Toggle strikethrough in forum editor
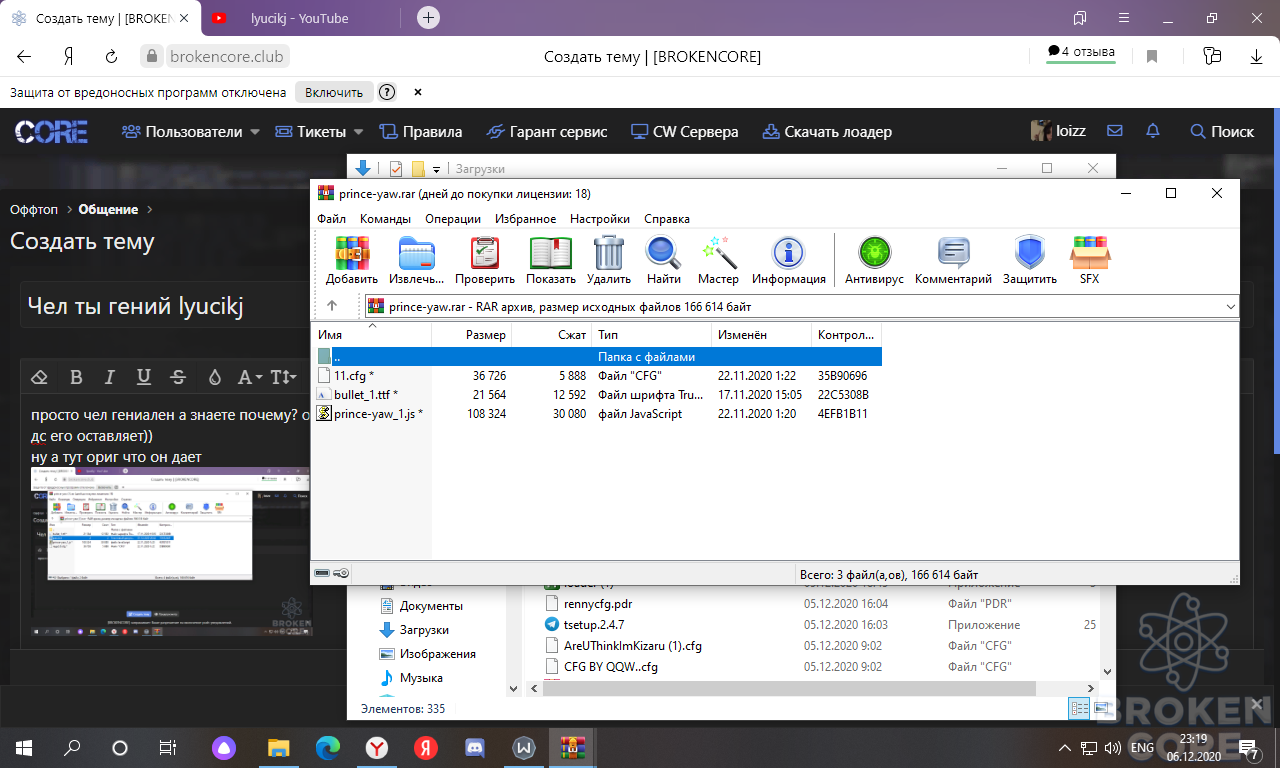The image size is (1280, 768). [178, 377]
